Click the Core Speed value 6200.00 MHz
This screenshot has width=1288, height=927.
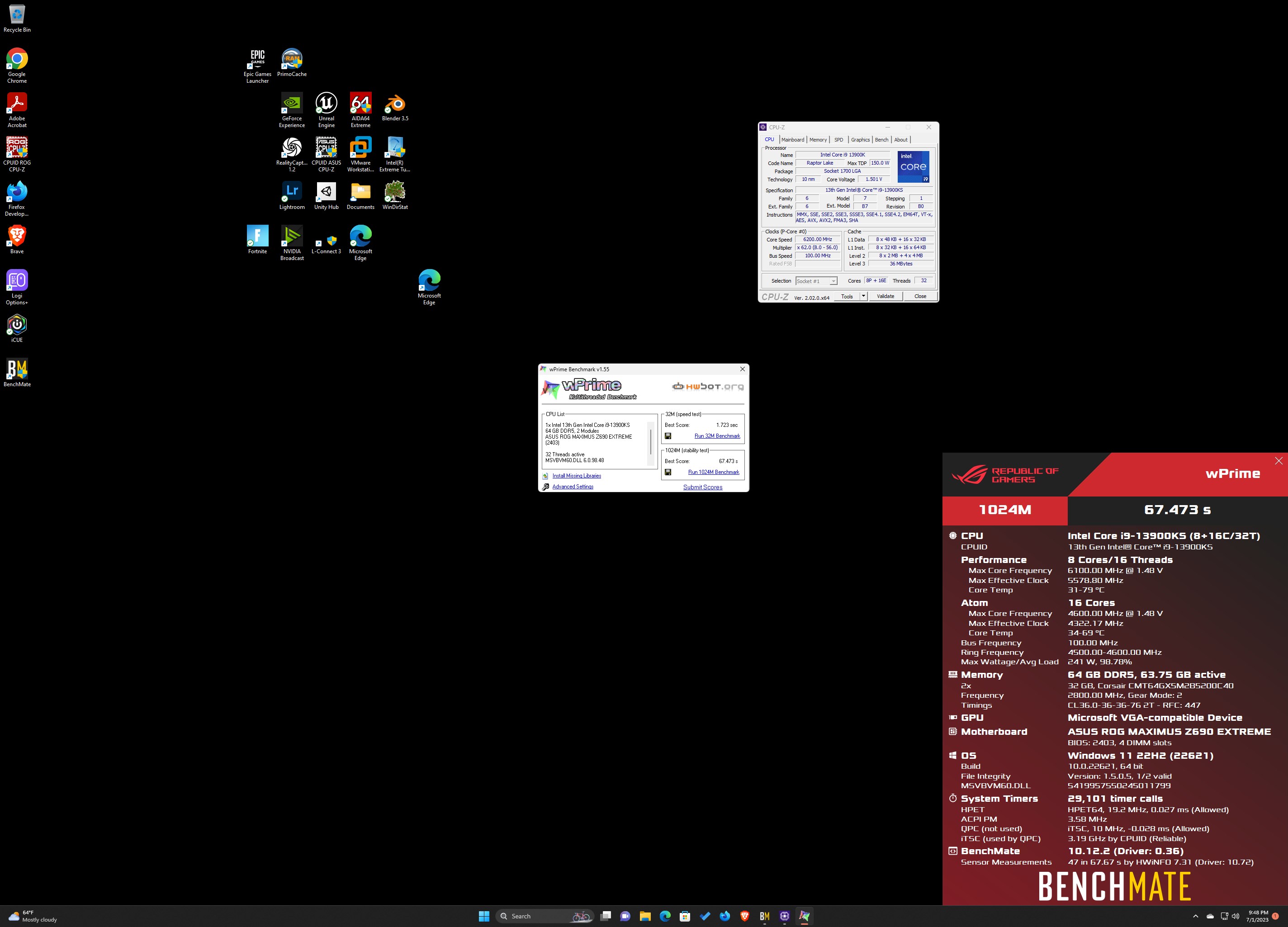coord(817,239)
